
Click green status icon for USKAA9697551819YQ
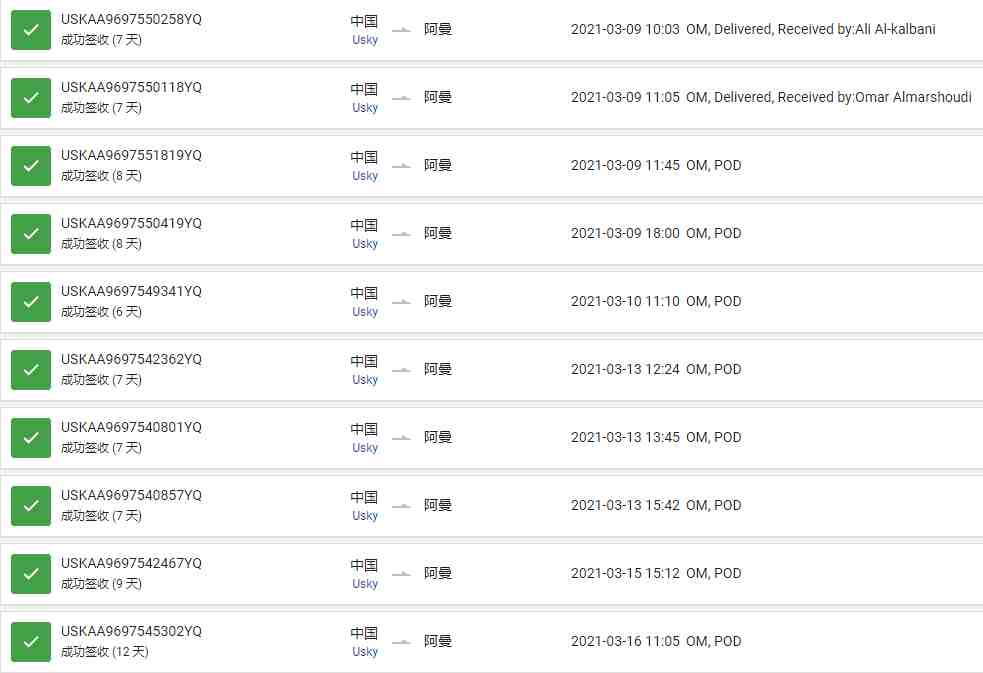pyautogui.click(x=31, y=165)
